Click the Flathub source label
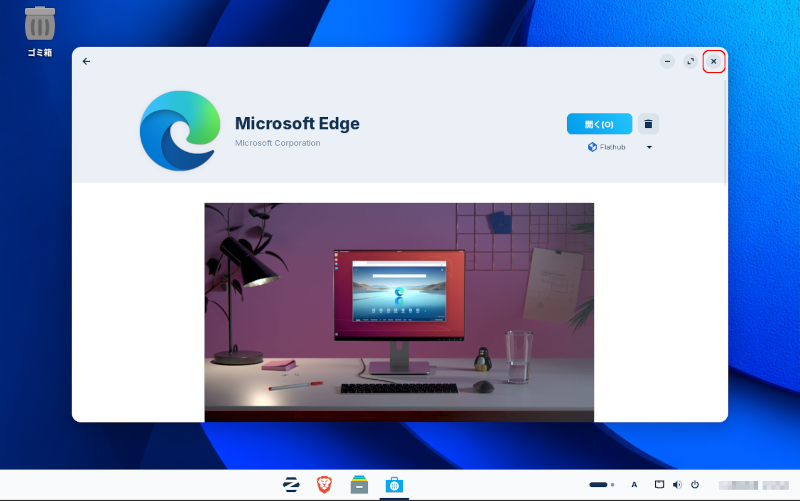The width and height of the screenshot is (800, 501). coord(607,147)
